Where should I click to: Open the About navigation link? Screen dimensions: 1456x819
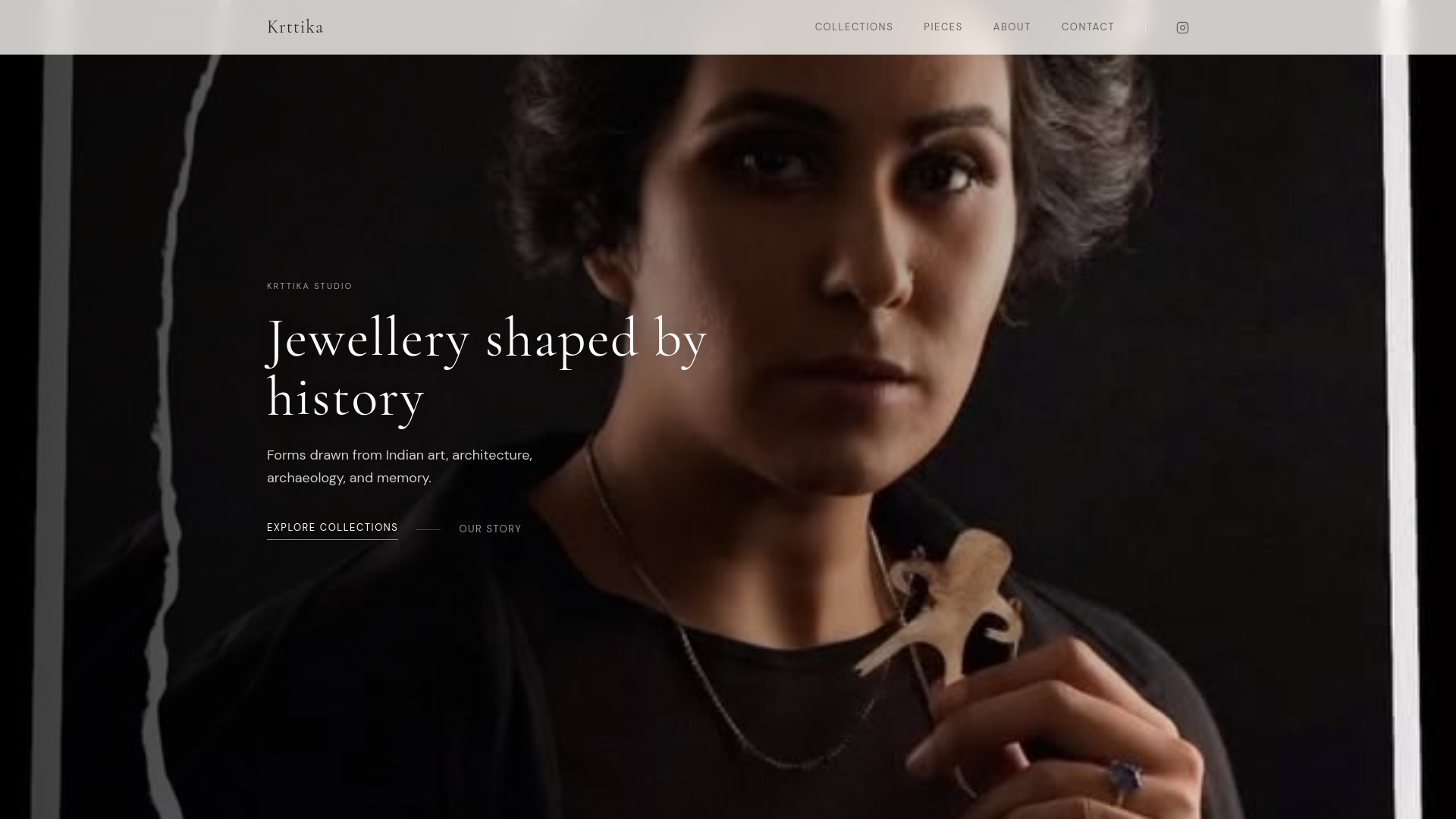tap(1012, 27)
